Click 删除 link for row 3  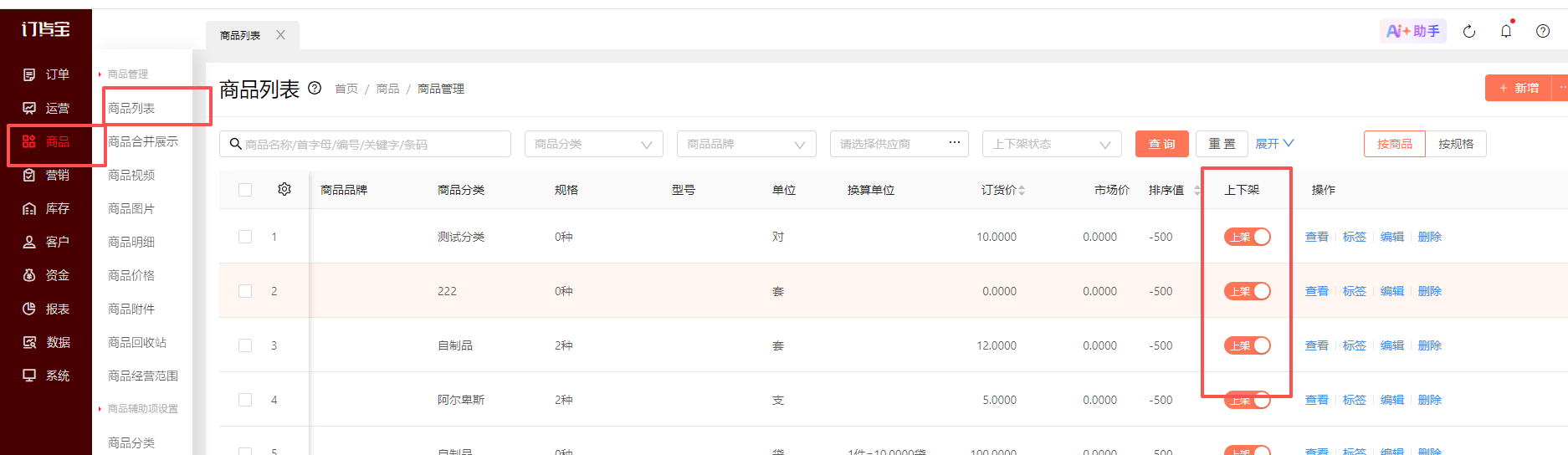[1430, 345]
